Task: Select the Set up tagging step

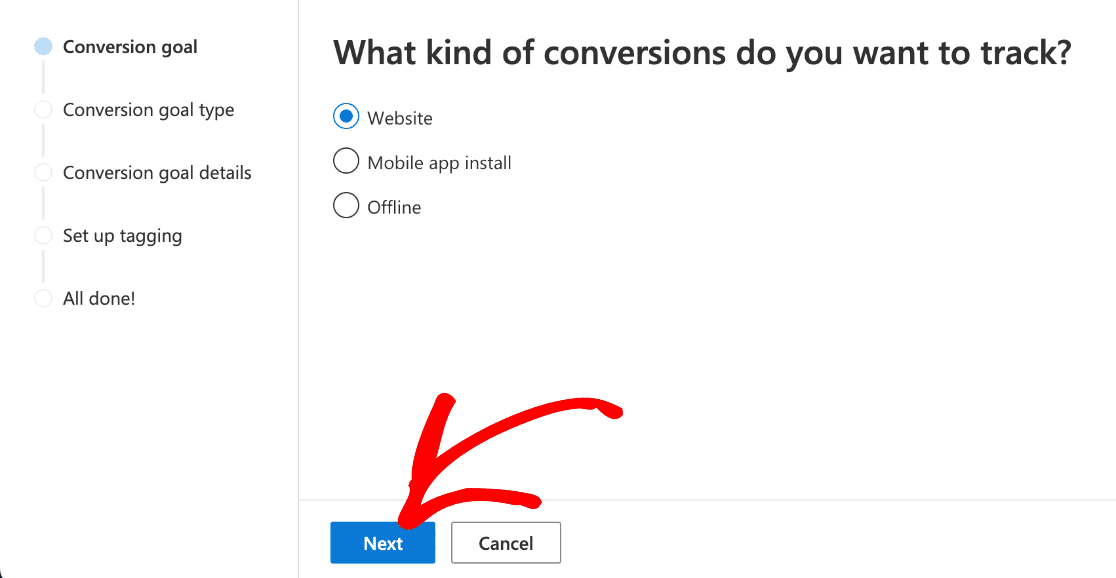Action: point(122,235)
